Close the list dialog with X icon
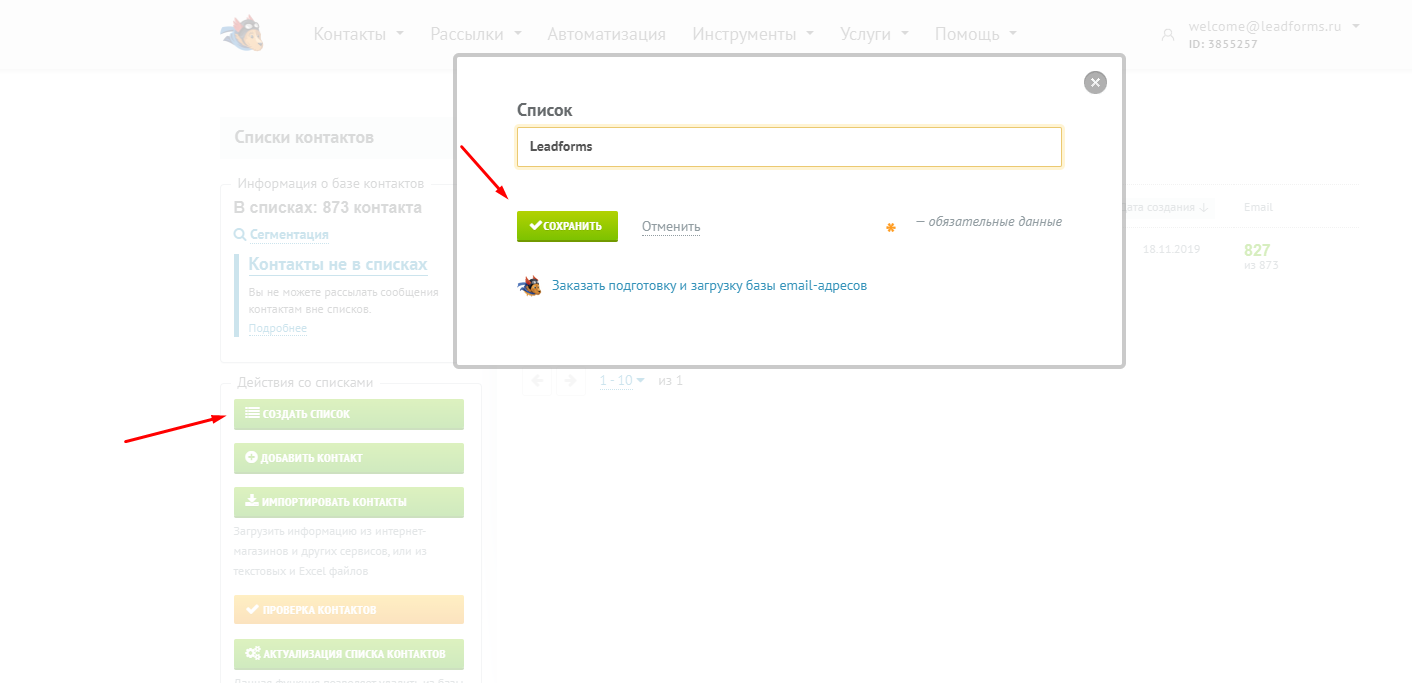1412x683 pixels. point(1095,83)
